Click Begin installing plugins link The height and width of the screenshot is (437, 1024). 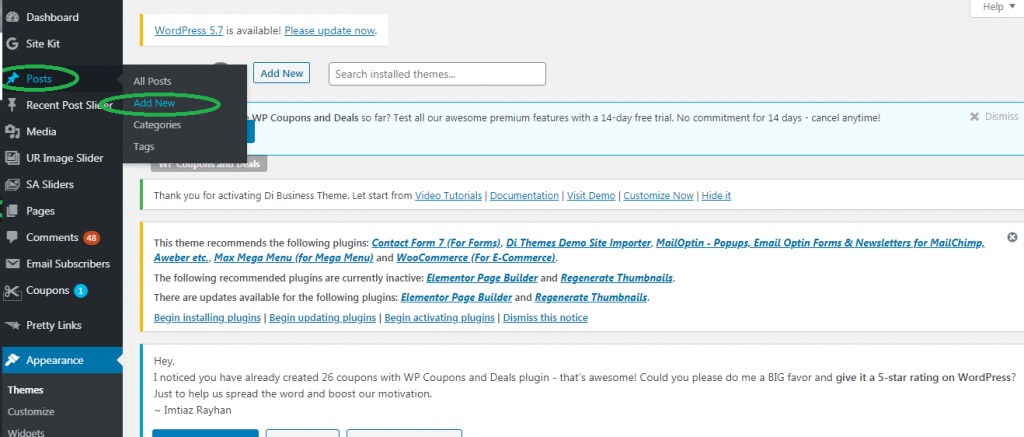(207, 318)
